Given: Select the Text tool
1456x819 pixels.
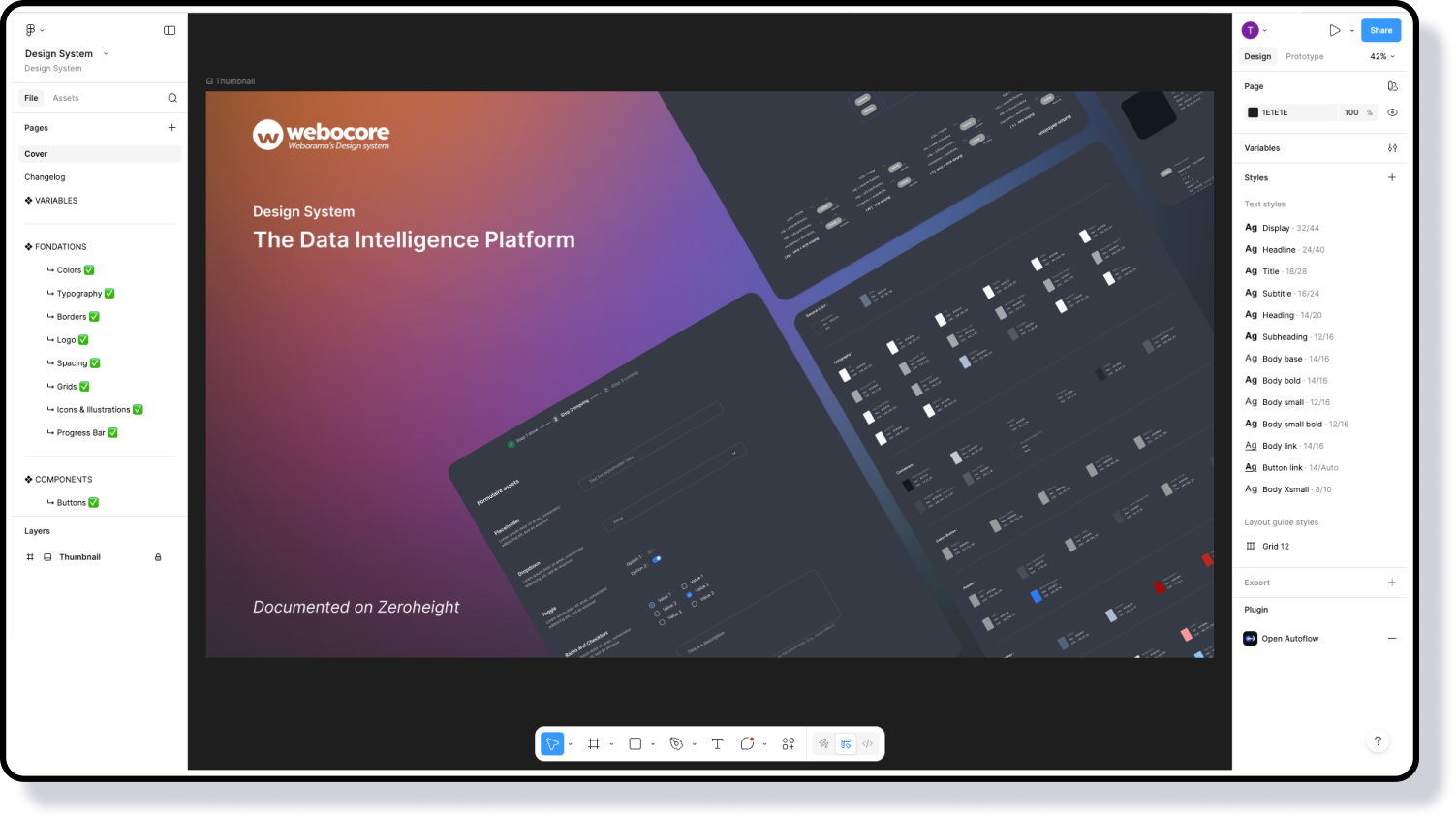Looking at the screenshot, I should (718, 744).
